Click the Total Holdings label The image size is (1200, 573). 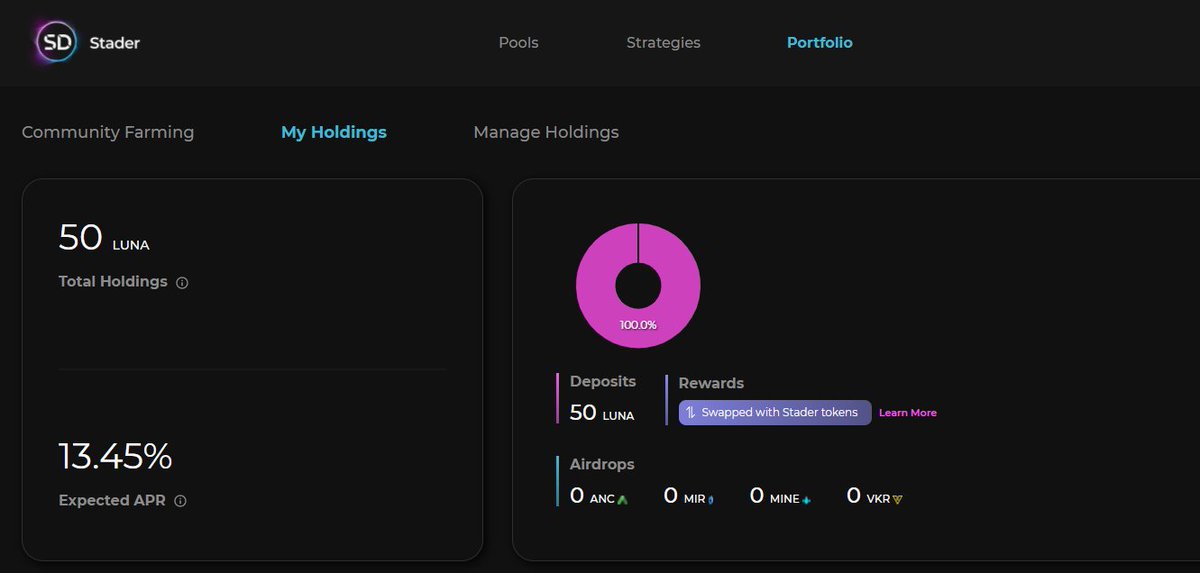113,282
